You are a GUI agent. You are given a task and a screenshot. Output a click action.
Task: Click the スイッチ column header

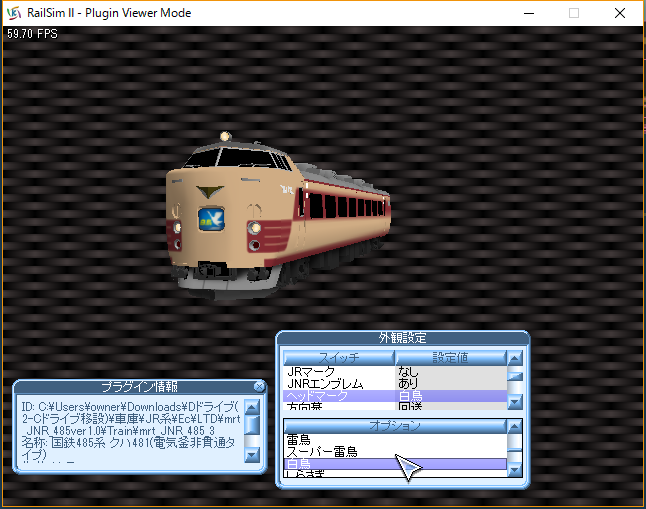(x=339, y=358)
